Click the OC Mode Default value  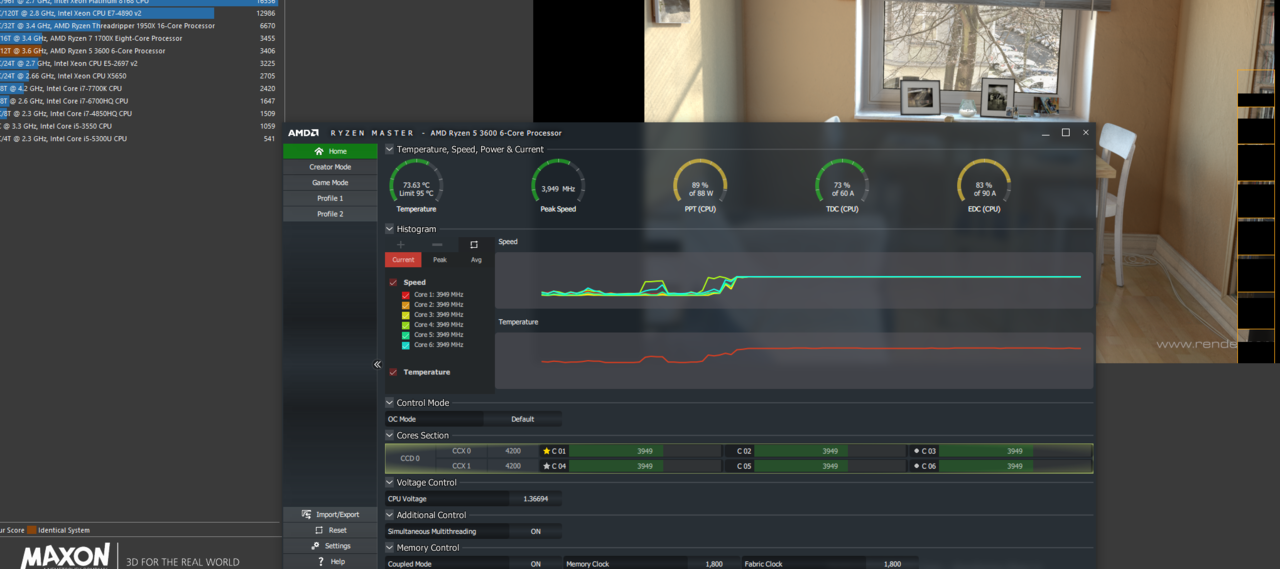point(522,419)
